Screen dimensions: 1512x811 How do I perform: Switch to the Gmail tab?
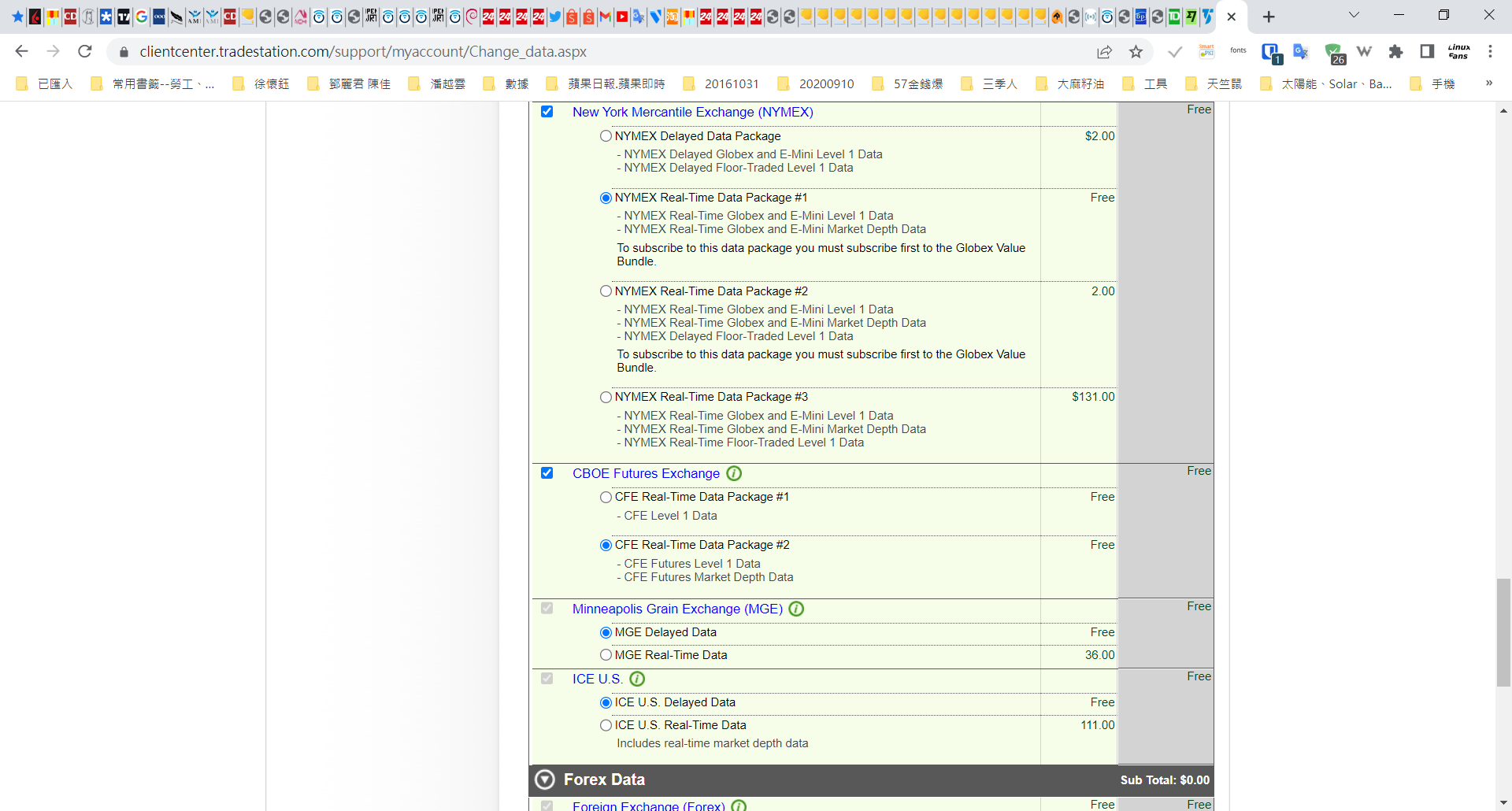click(x=605, y=17)
